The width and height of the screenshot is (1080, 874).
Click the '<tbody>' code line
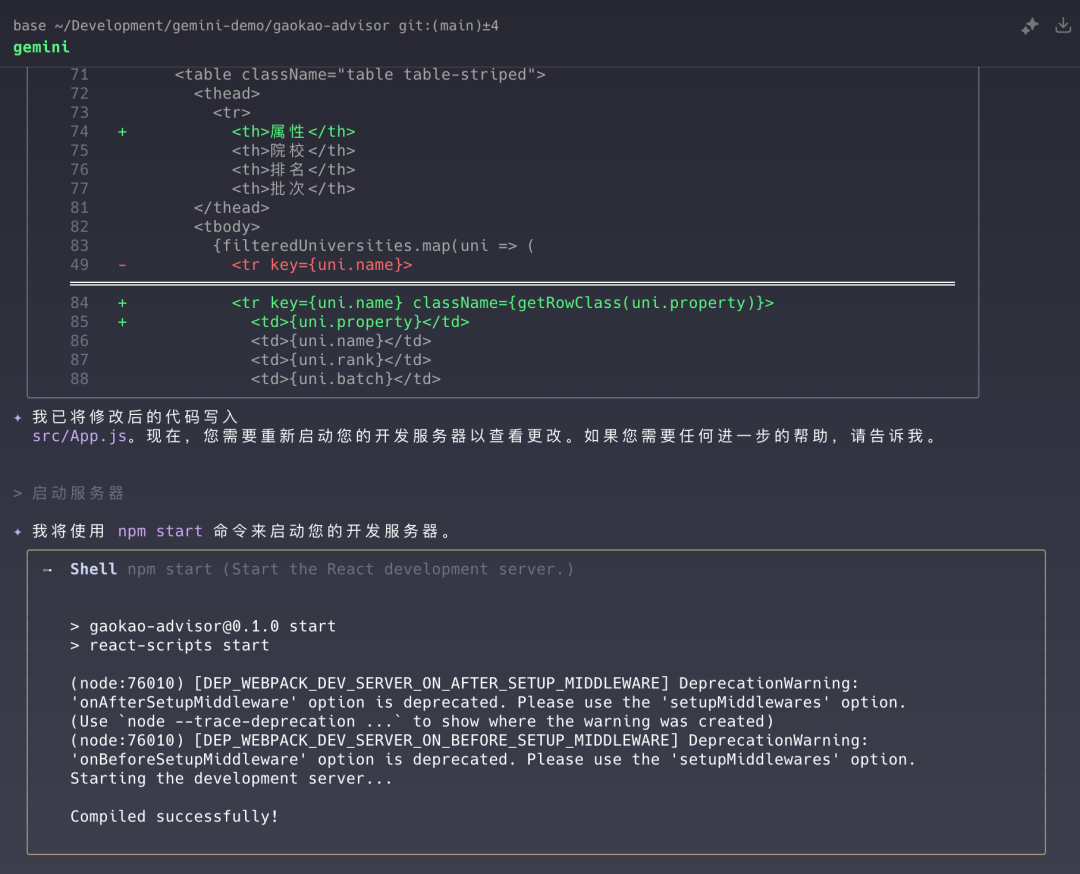tap(227, 227)
